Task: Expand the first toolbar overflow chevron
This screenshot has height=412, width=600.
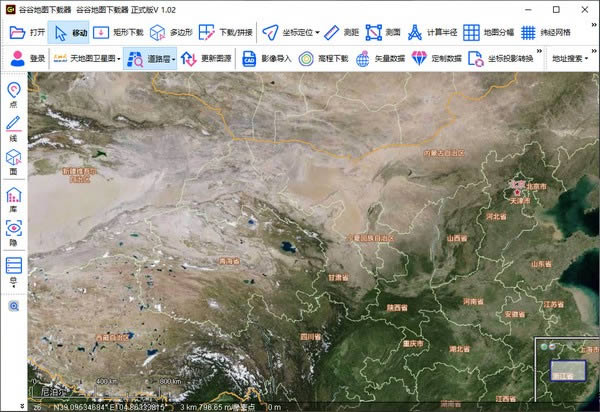Action: click(594, 25)
